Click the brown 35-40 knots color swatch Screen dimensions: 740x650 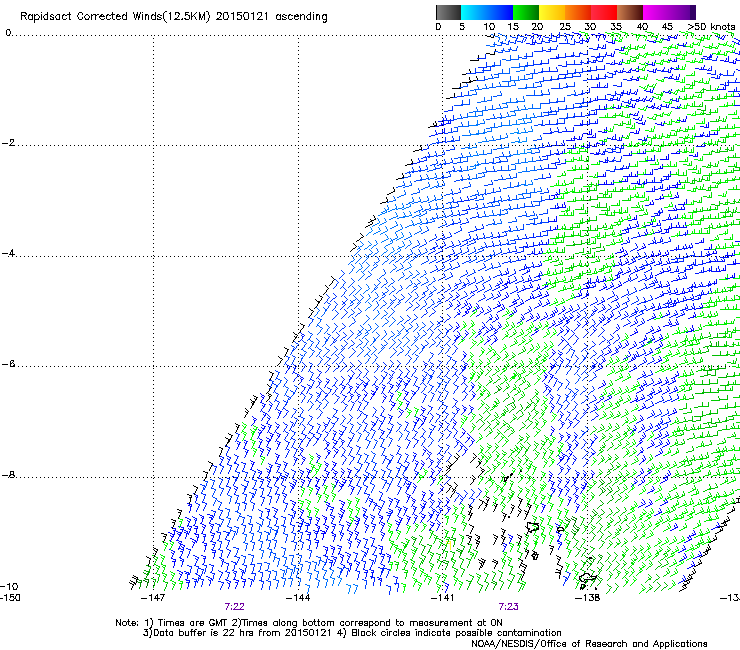630,12
